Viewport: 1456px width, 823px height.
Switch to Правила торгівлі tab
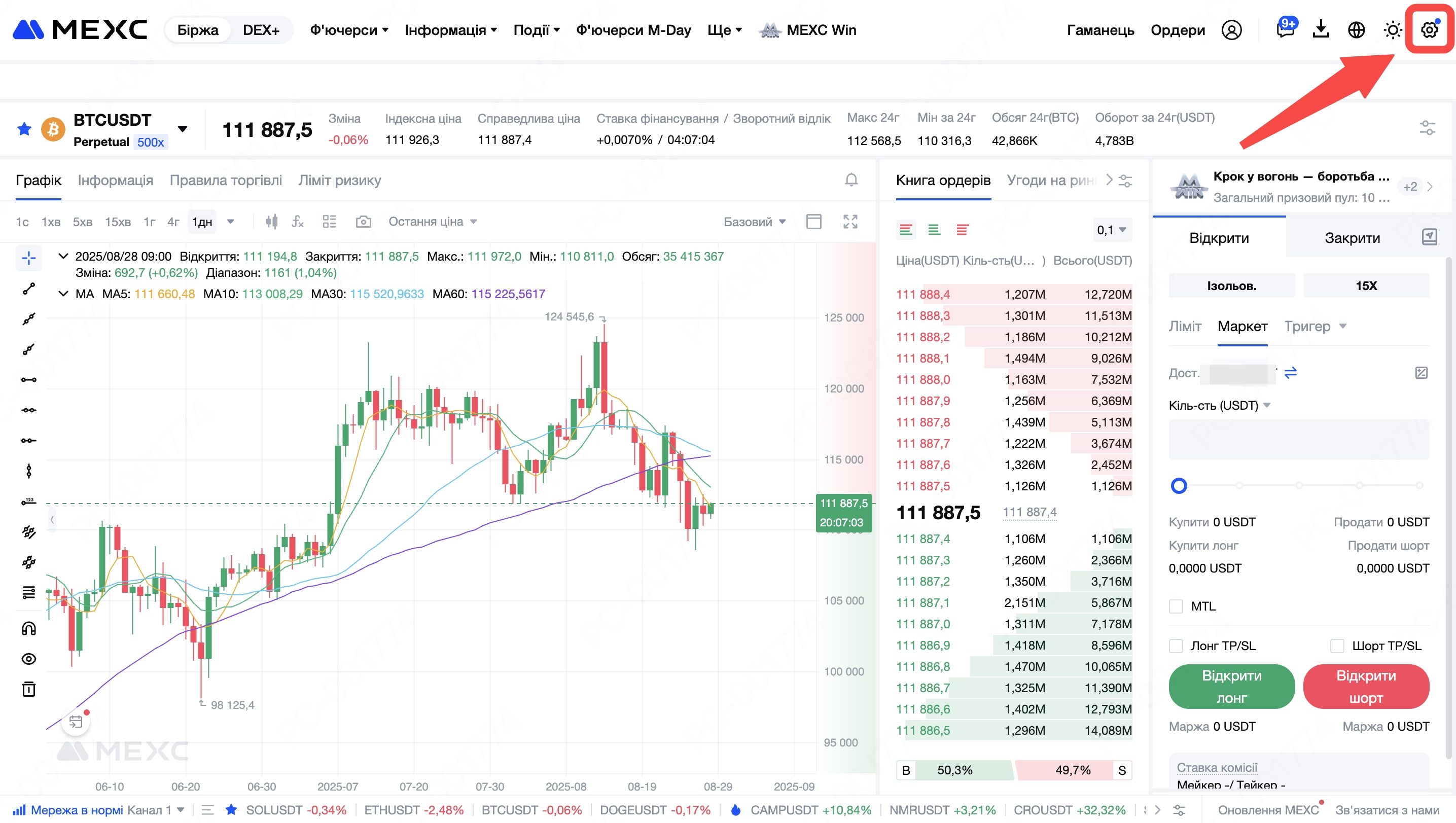[226, 181]
